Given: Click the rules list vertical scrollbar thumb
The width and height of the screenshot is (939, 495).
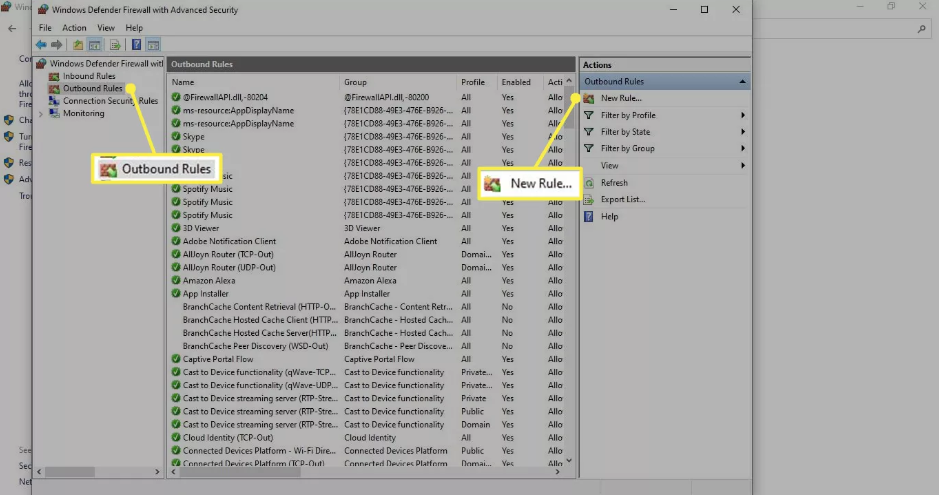Looking at the screenshot, I should point(569,108).
